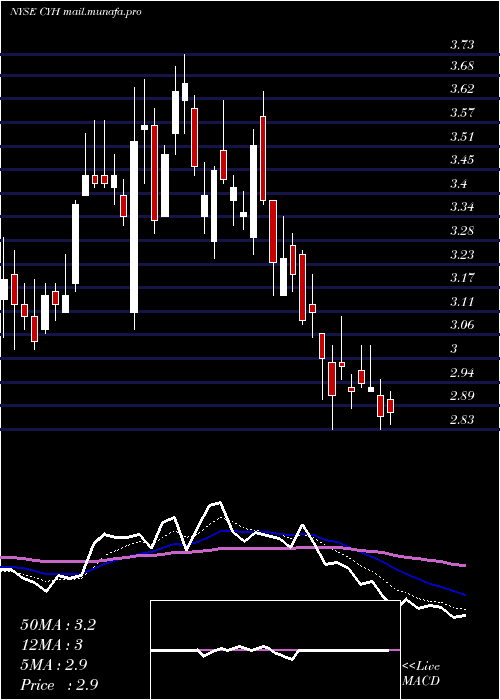Select the 3.73 price axis label
The image size is (500, 700).
462,45
